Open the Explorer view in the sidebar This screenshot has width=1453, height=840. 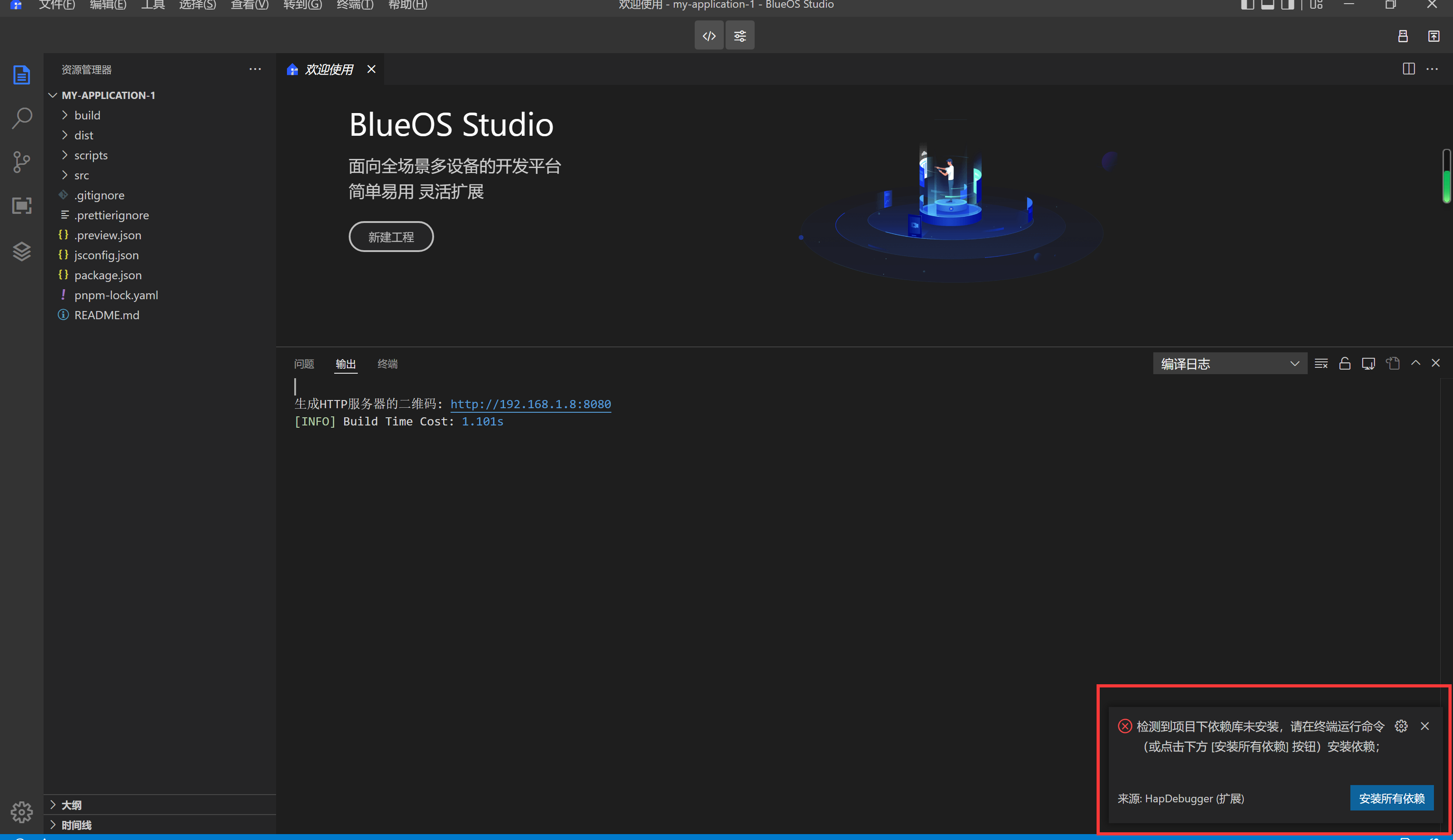click(21, 74)
